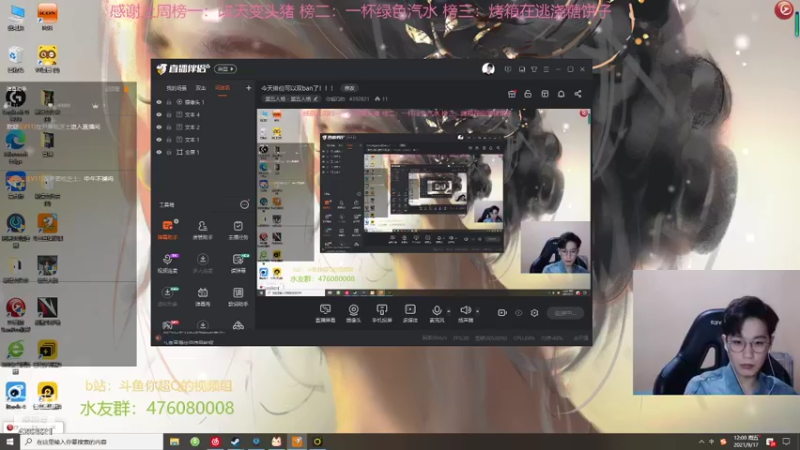
Task: Open the triangle stack tool icon
Action: click(238, 326)
